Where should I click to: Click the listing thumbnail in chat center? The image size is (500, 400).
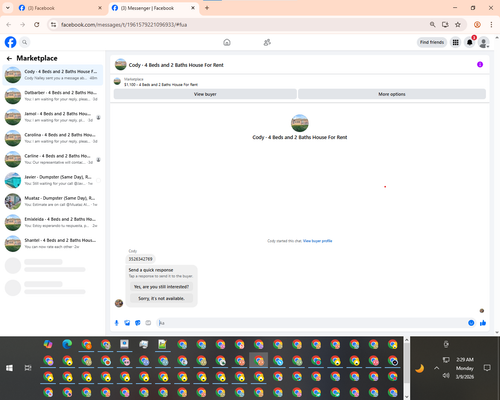tap(300, 123)
